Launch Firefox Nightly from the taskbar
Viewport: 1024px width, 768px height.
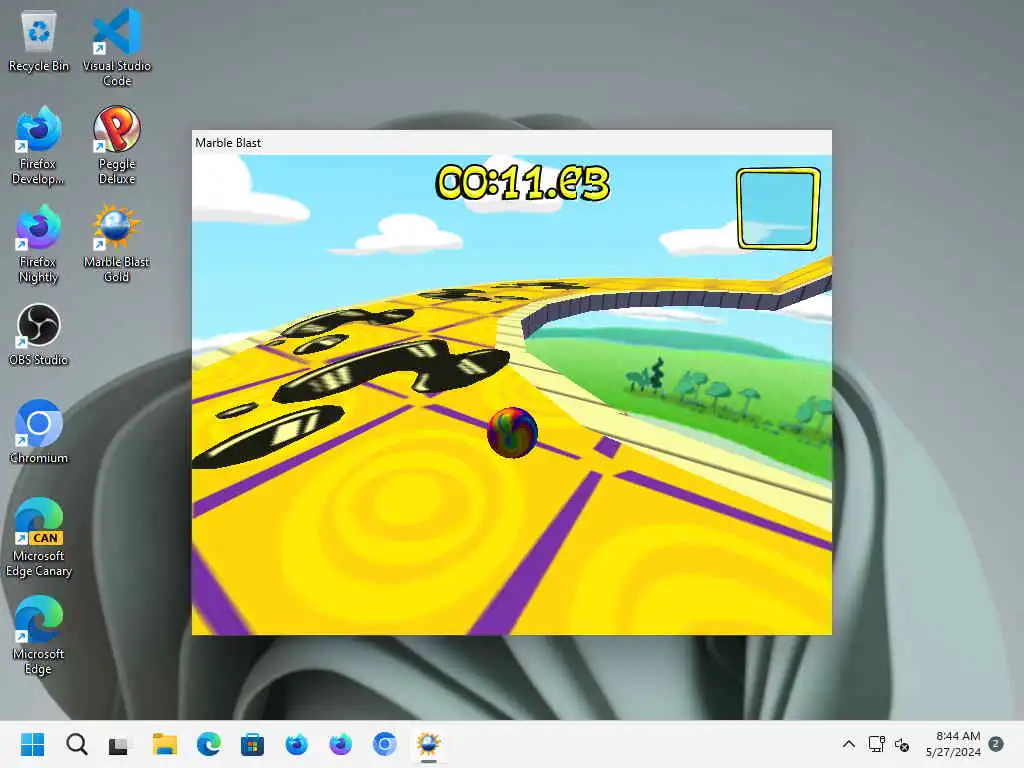(x=340, y=744)
